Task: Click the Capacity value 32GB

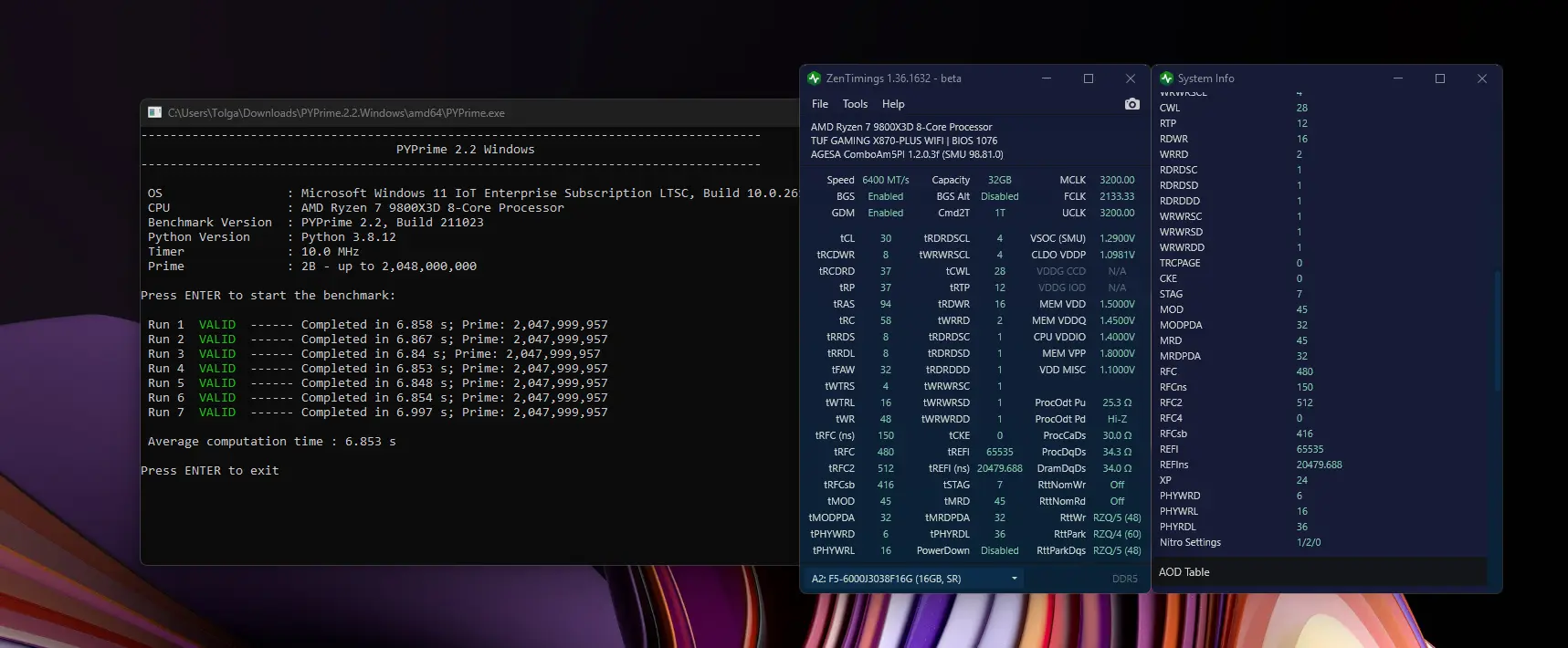Action: [x=1000, y=180]
